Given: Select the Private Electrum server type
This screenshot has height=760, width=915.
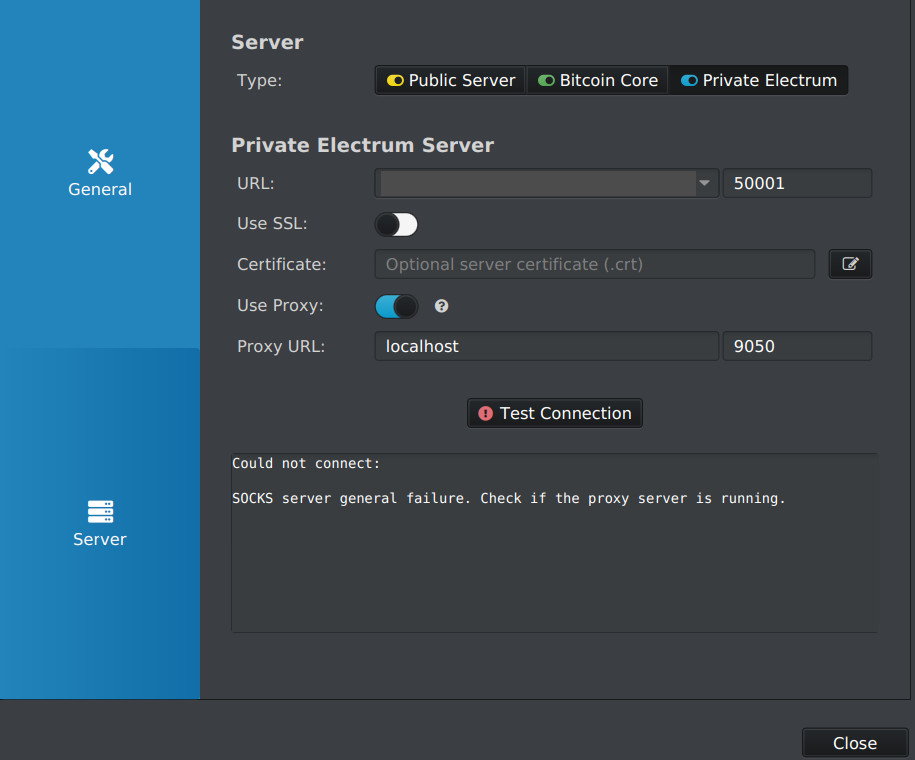Looking at the screenshot, I should point(759,80).
